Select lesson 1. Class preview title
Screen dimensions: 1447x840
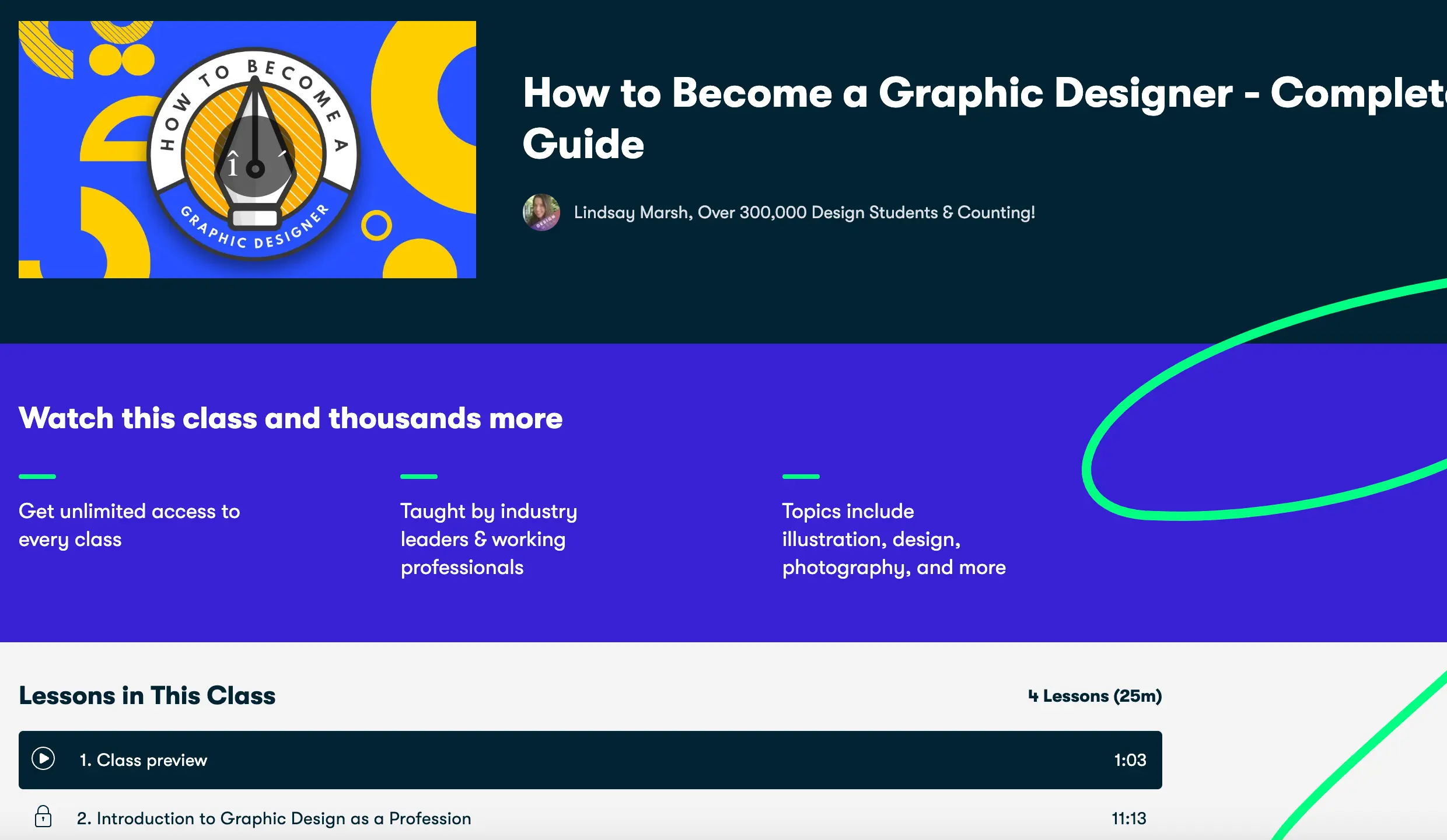[144, 760]
